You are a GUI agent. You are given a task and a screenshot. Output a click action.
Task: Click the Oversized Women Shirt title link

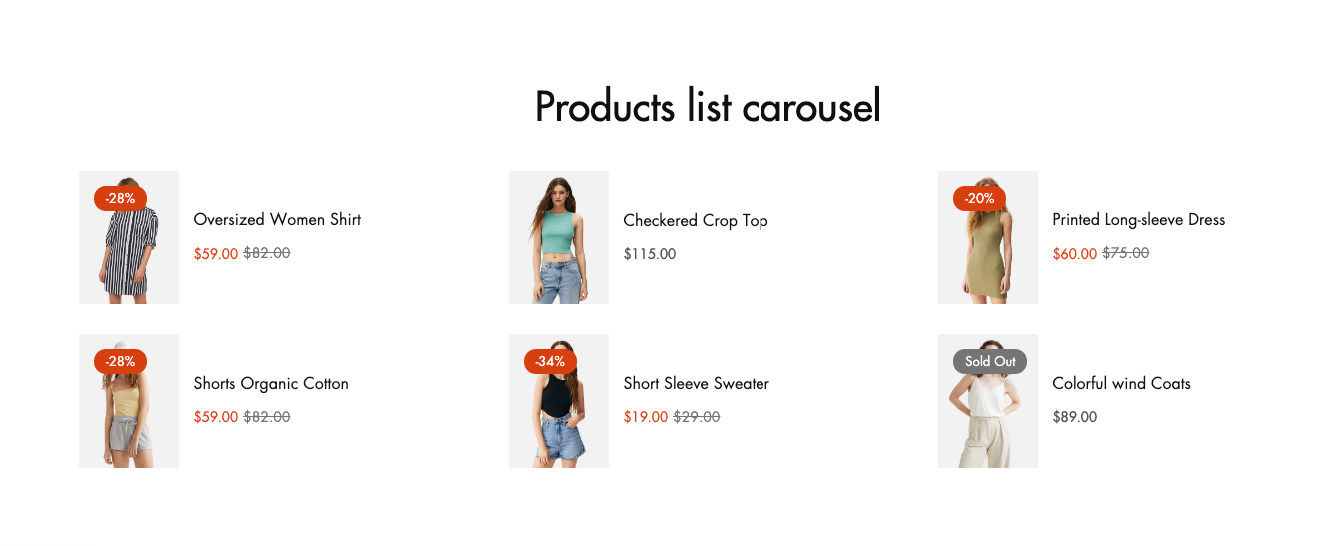point(277,220)
